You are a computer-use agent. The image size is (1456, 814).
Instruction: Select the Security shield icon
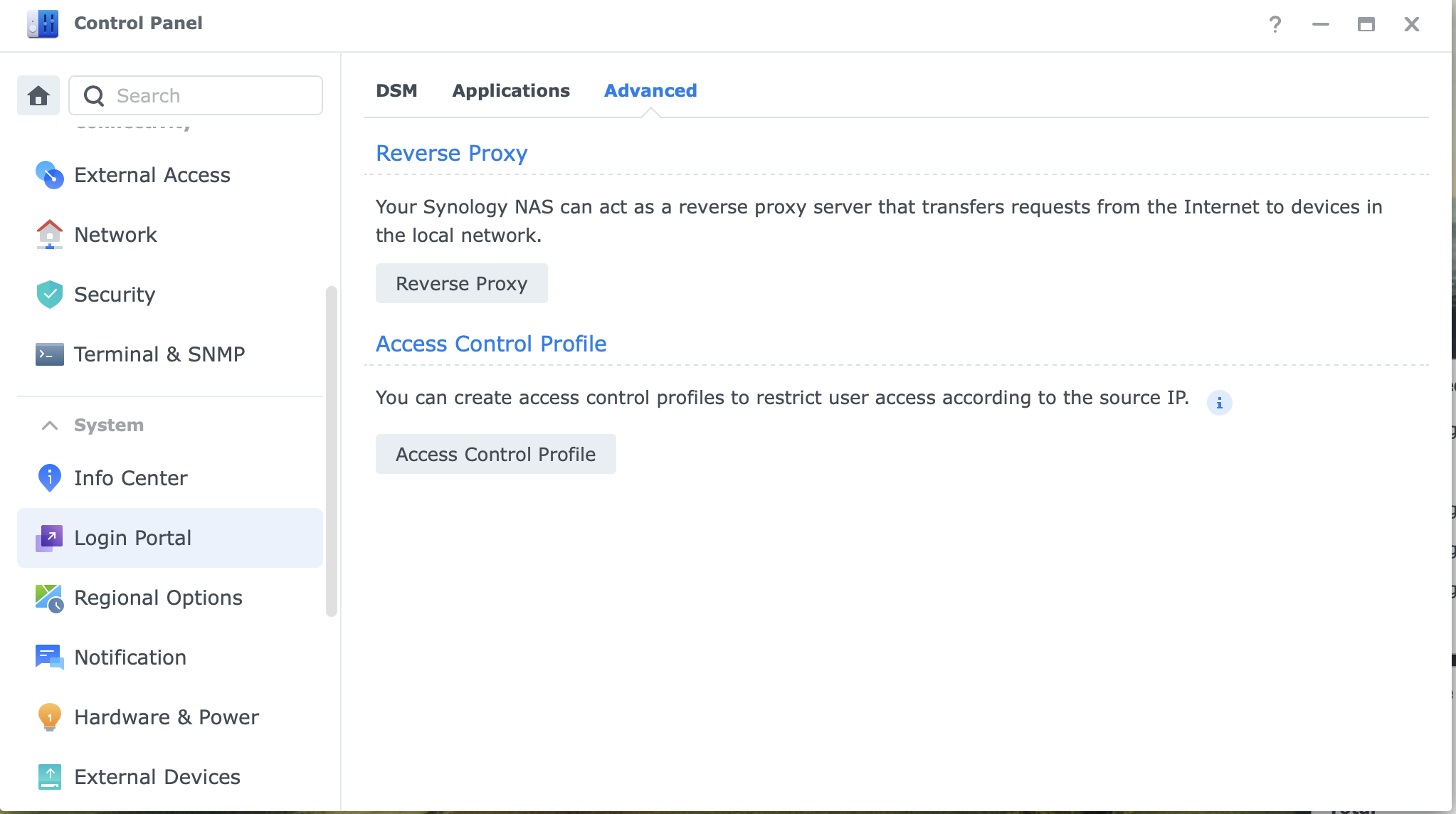49,295
